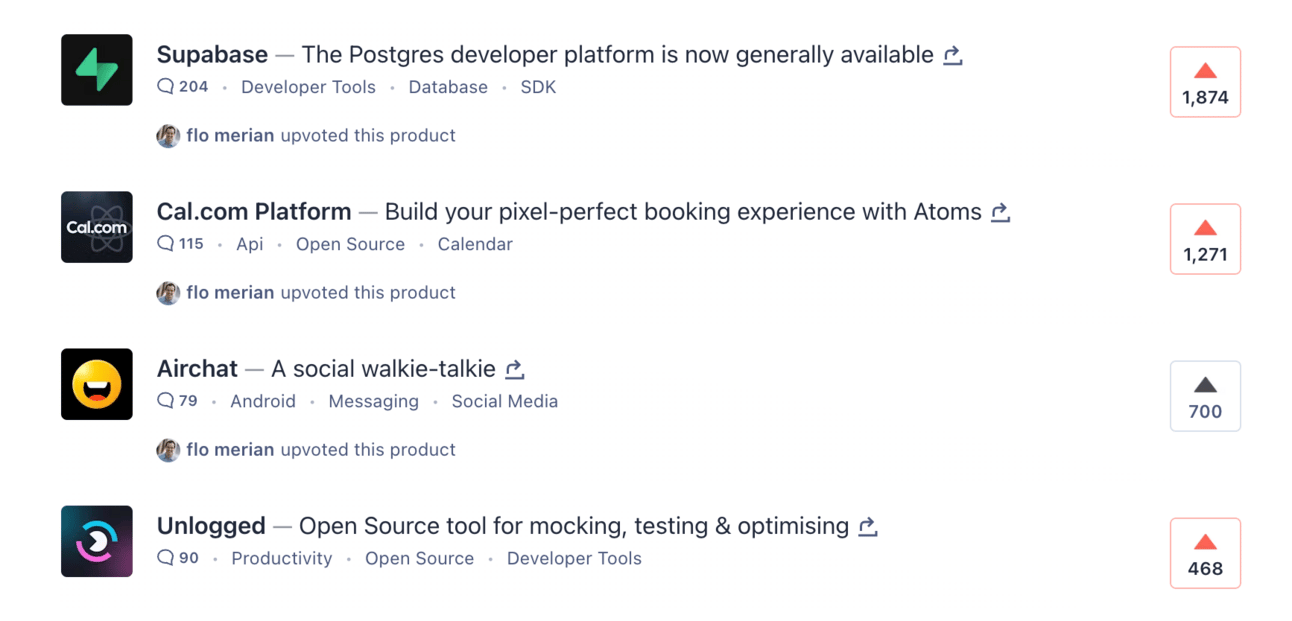Open flo merian's name link under Cal.com Platform
The width and height of the screenshot is (1292, 621).
[x=230, y=292]
